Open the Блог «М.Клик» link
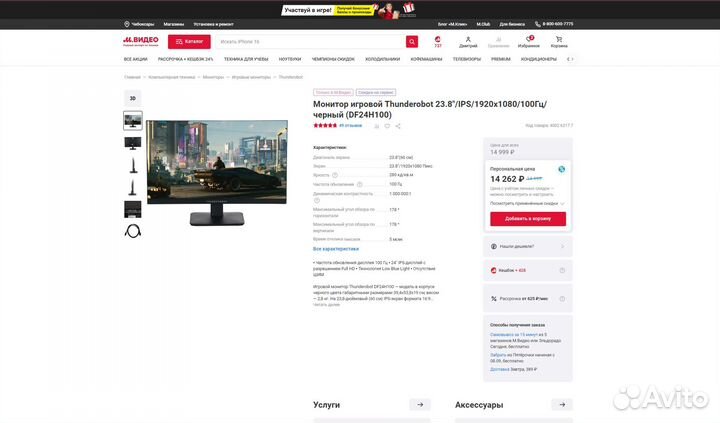The image size is (720, 423). point(452,24)
